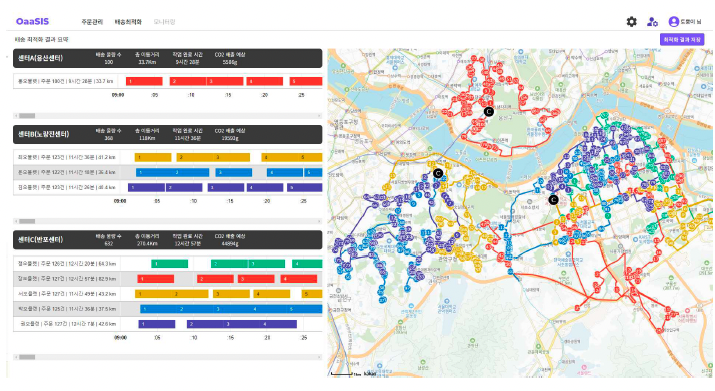The height and width of the screenshot is (391, 715).
Task: Click the purple profile avatar icon
Action: (674, 21)
